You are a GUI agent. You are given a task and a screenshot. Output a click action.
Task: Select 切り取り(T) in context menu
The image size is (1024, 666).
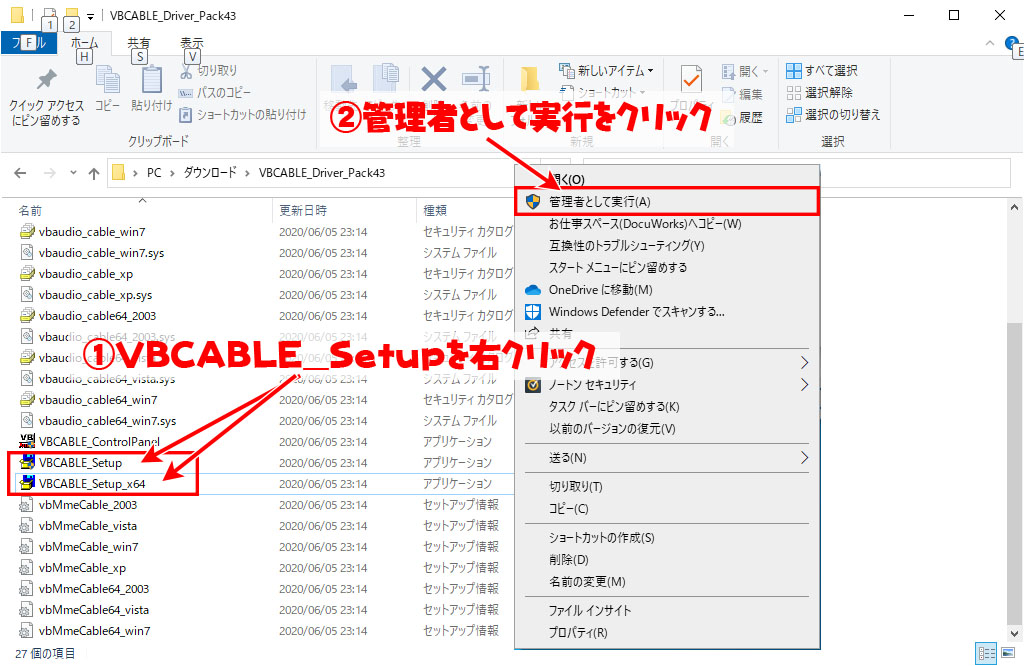[667, 486]
